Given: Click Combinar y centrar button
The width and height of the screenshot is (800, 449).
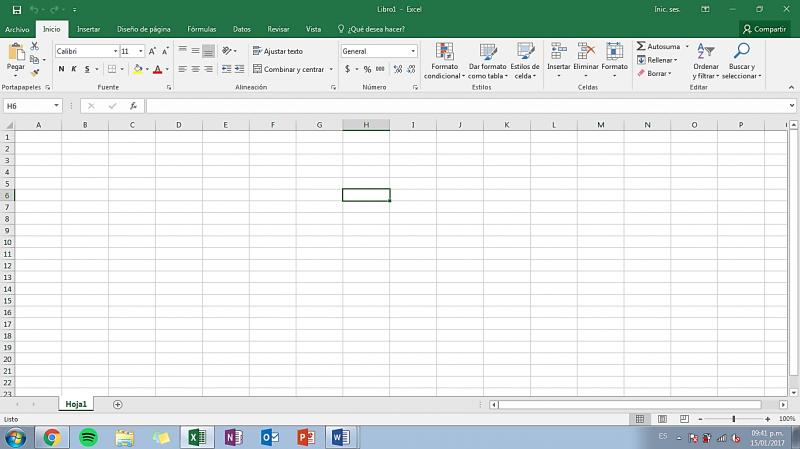Looking at the screenshot, I should point(293,70).
